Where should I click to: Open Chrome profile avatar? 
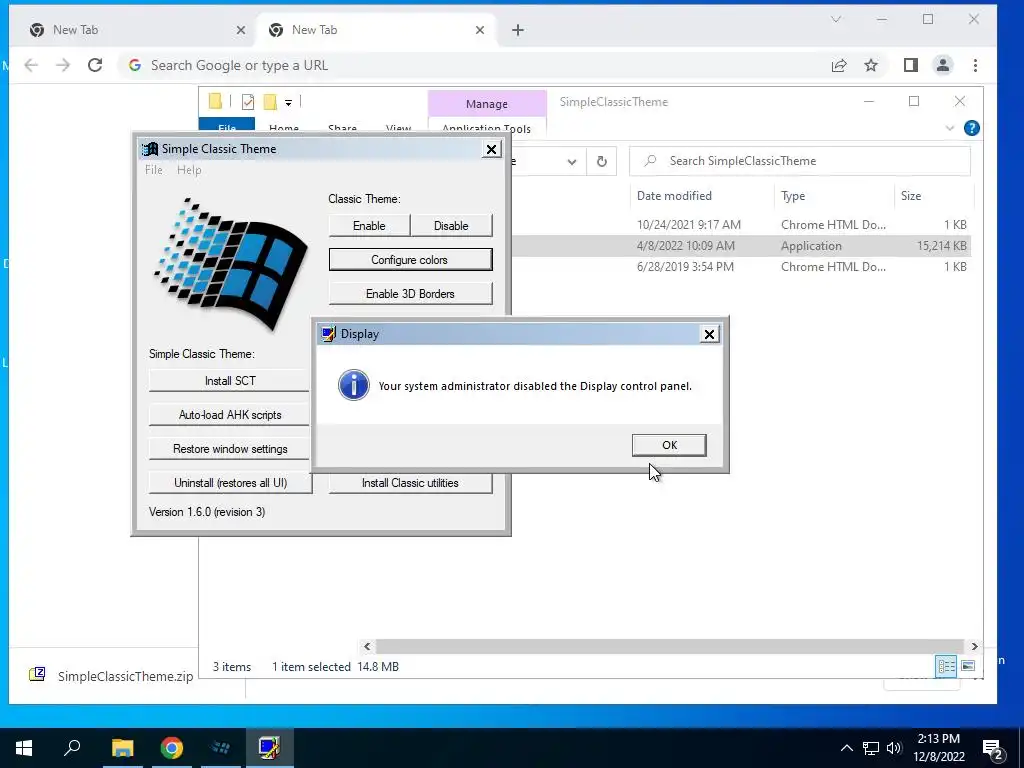[x=943, y=65]
